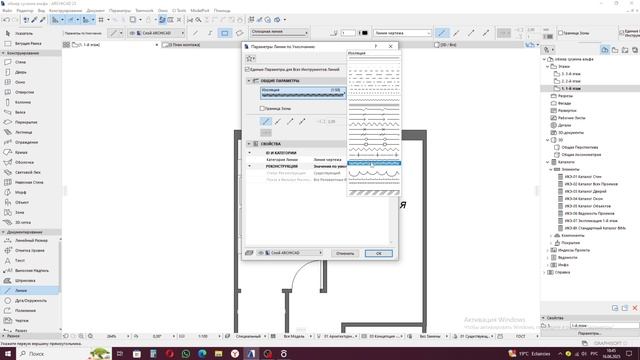640x360 pixels.
Task: Open the File (Файл) menu
Action: [7, 11]
